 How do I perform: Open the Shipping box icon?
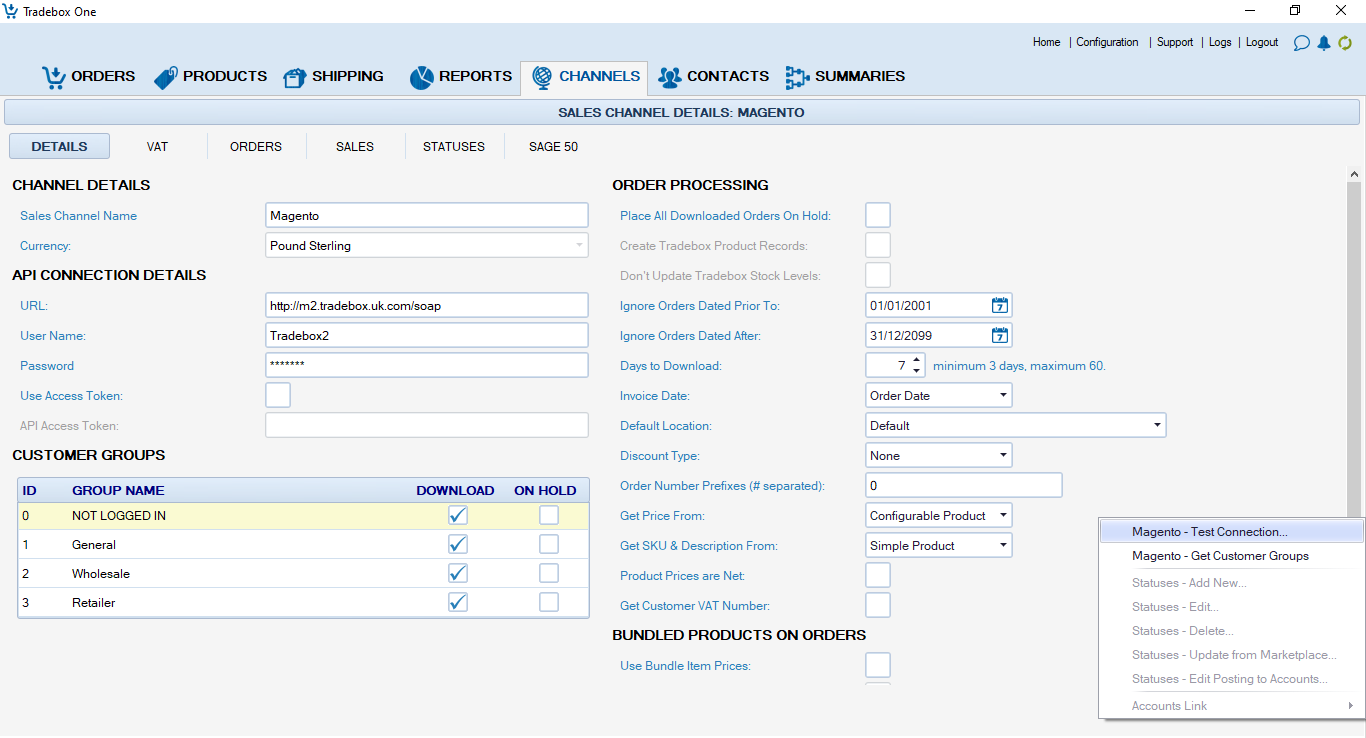294,78
